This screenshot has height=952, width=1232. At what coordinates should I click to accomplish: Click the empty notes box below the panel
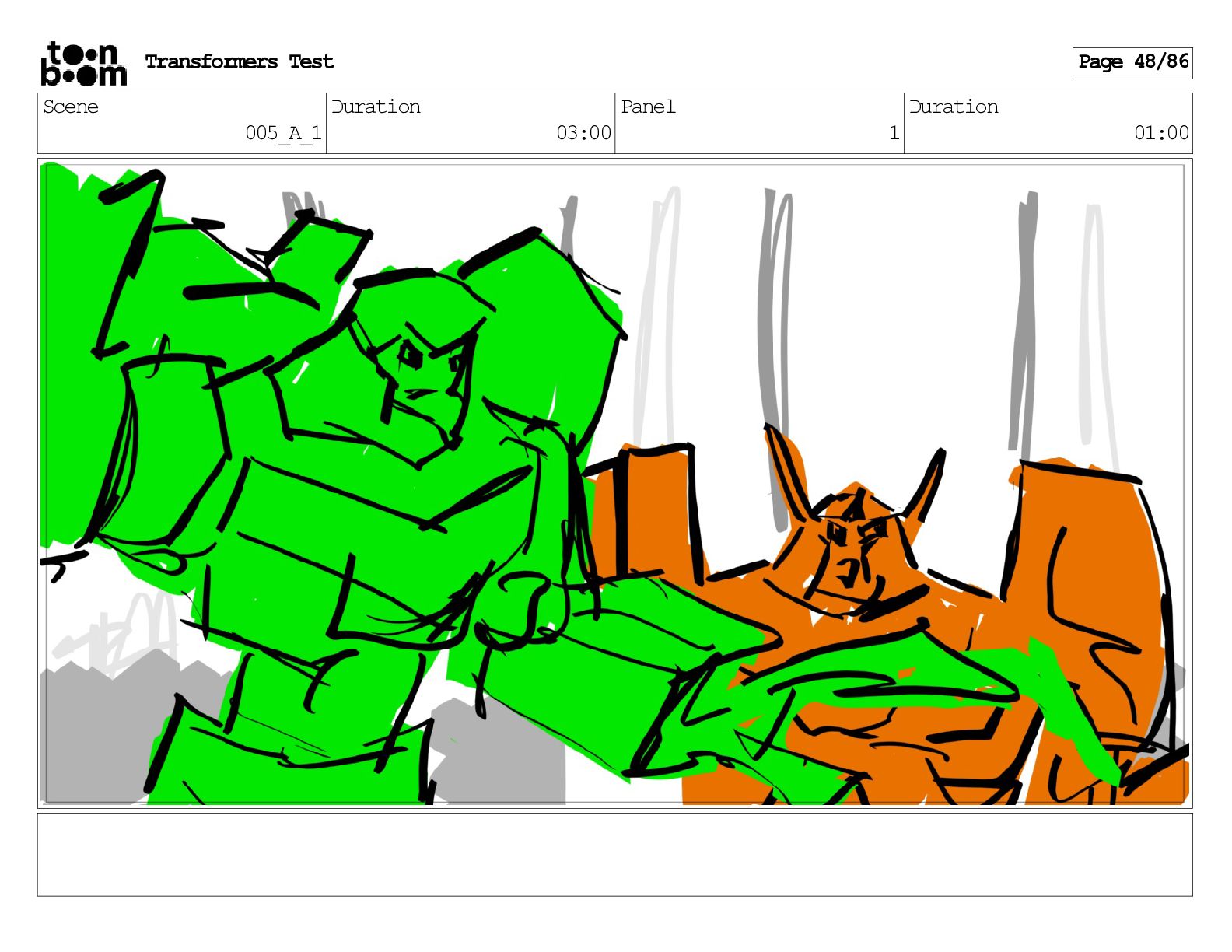pyautogui.click(x=614, y=855)
